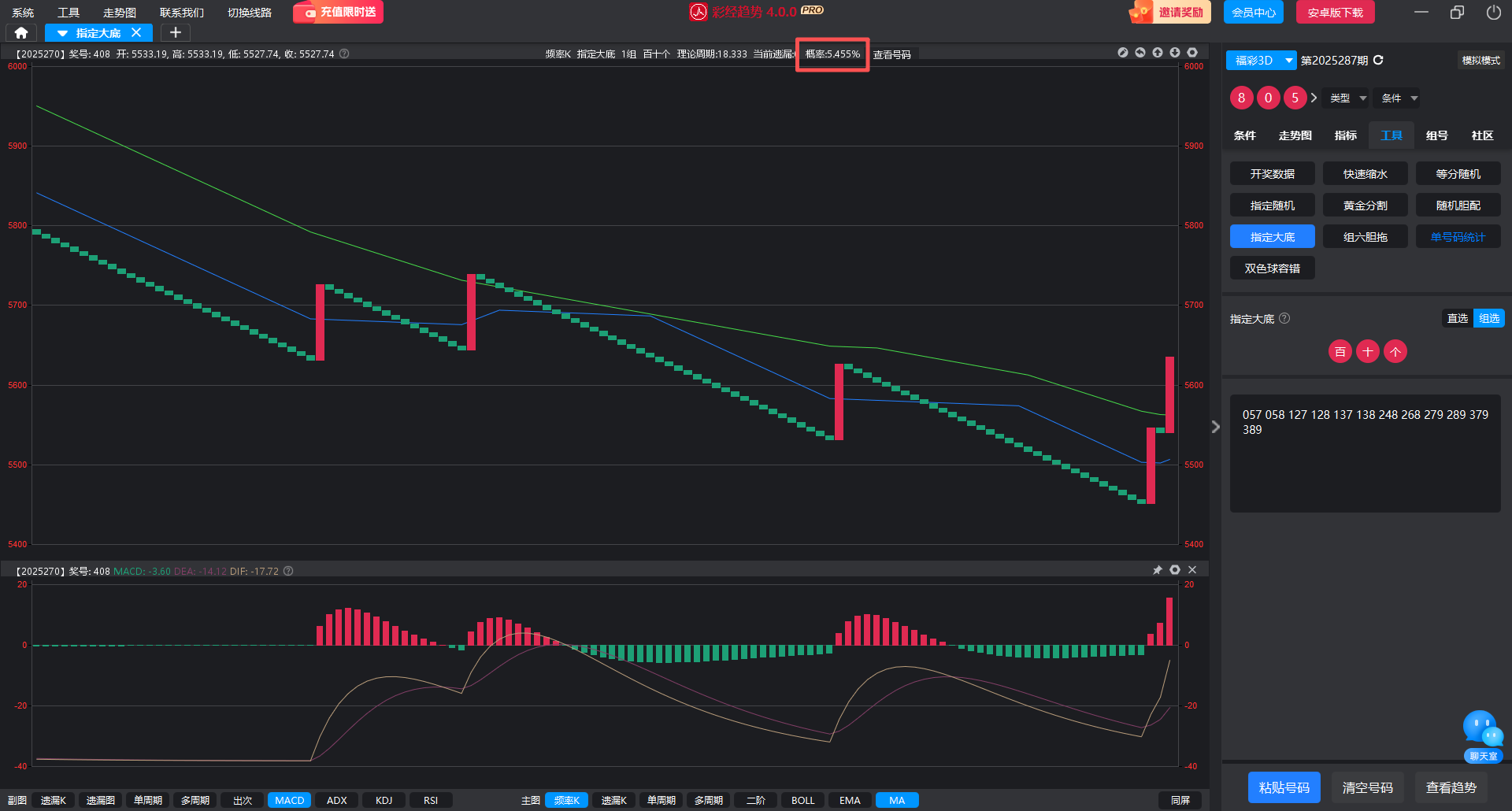
Task: Open the 福彩3D lottery dropdown
Action: [1261, 61]
